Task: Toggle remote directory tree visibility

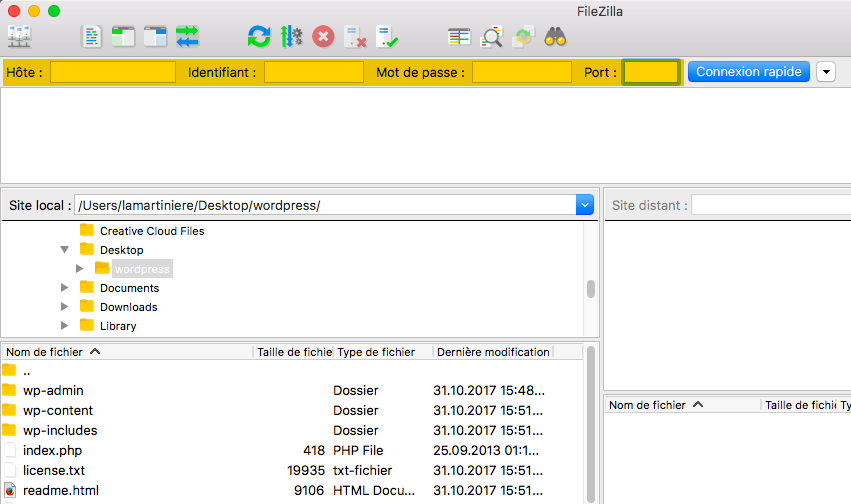Action: (x=155, y=37)
